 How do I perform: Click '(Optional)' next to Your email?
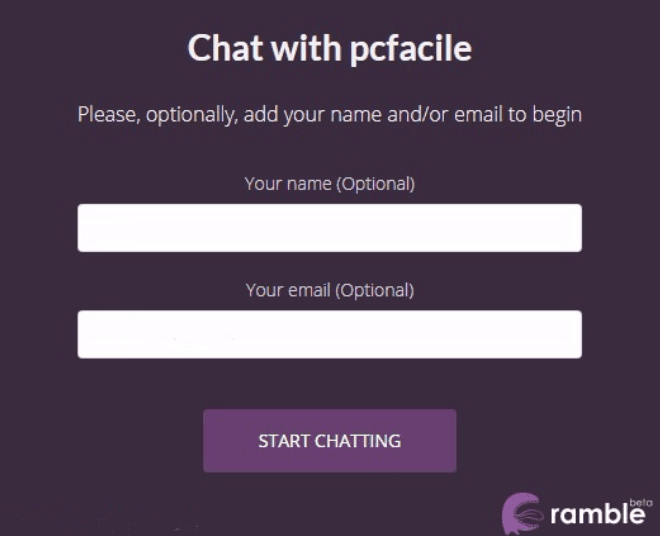coord(374,290)
